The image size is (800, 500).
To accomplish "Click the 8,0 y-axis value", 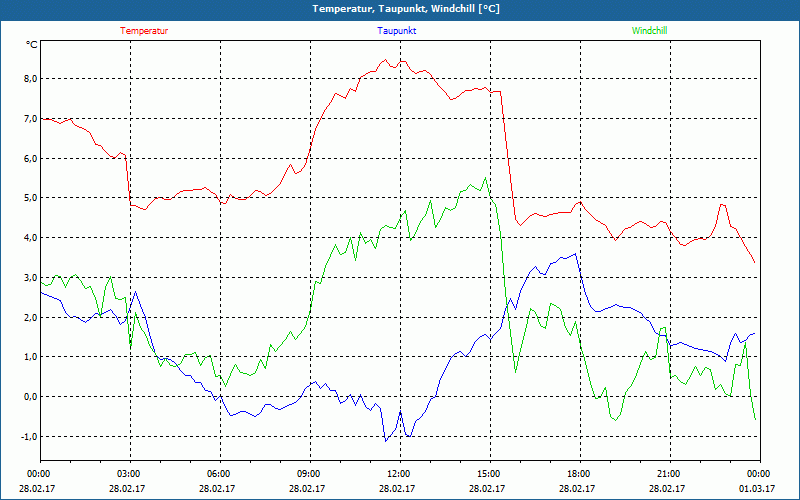I will pos(31,79).
